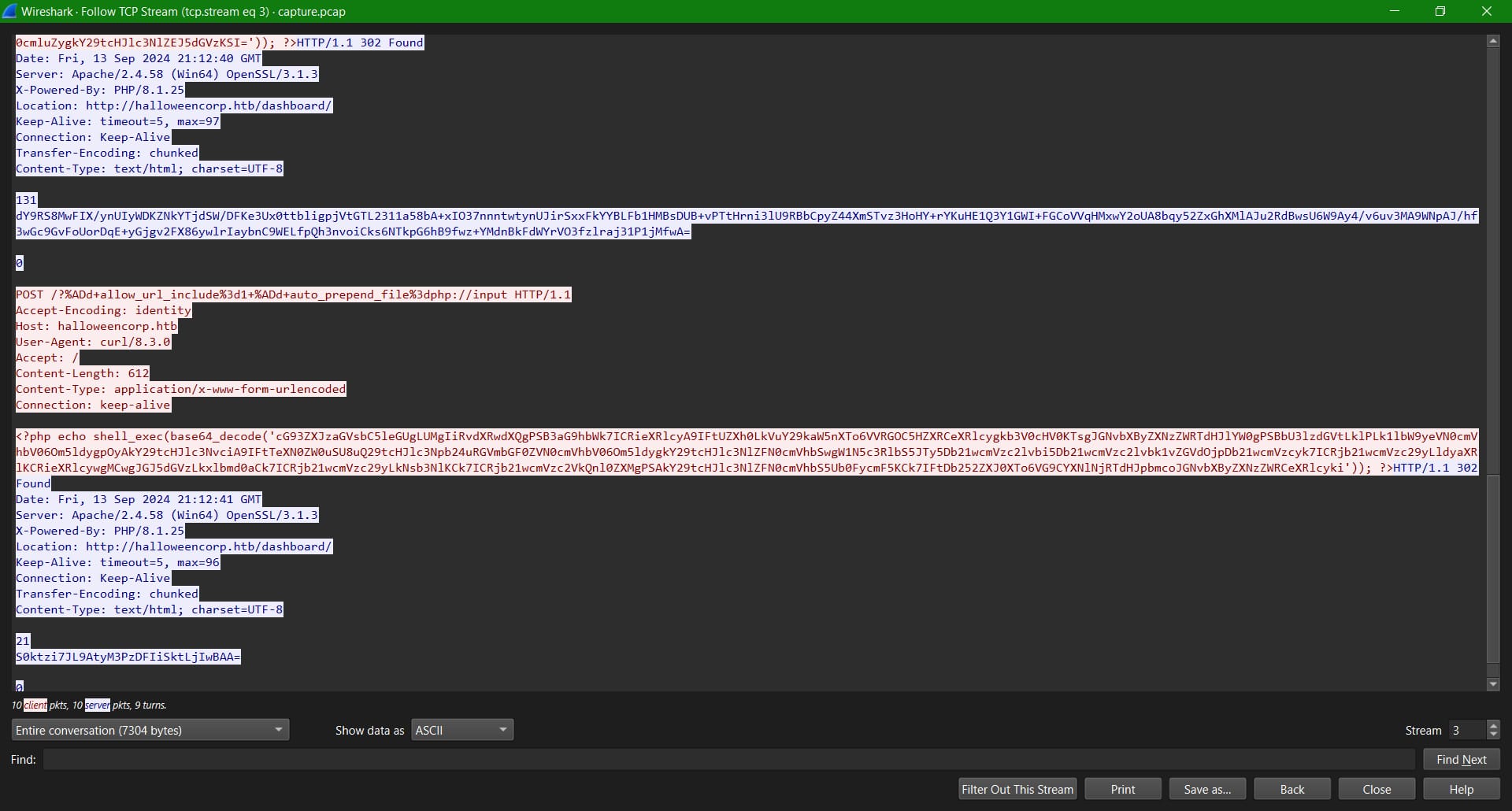The width and height of the screenshot is (1512, 811).
Task: Click the scrollbar down arrow
Action: tap(1493, 685)
